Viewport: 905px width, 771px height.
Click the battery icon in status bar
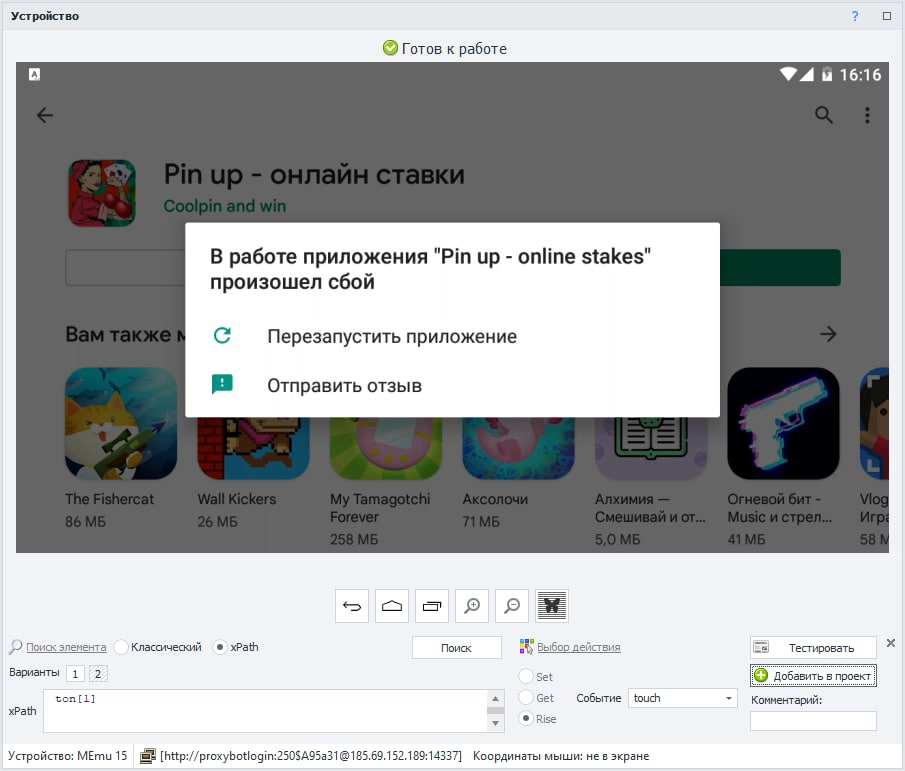coord(827,74)
